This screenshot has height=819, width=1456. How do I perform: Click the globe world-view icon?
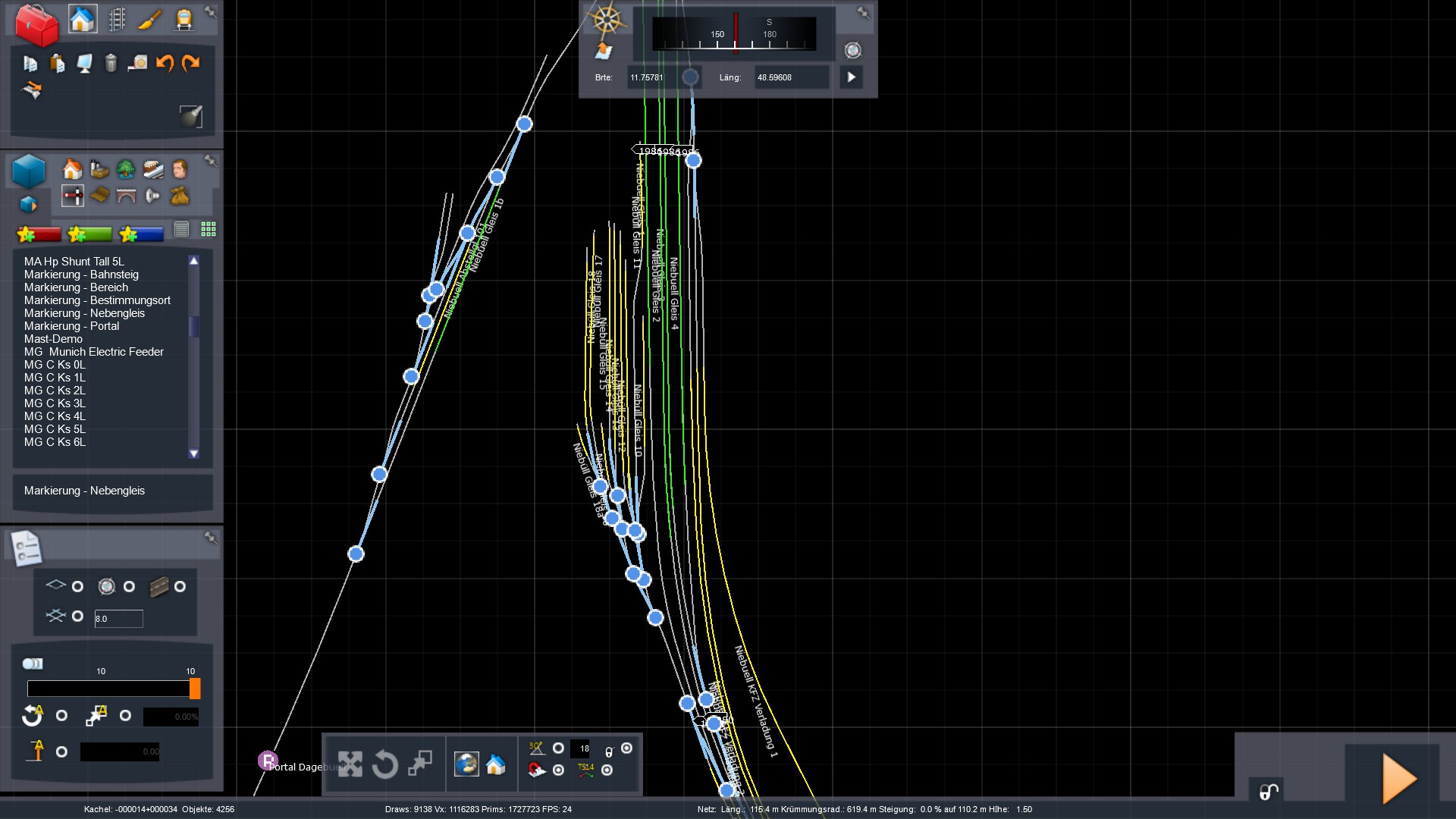(x=466, y=764)
